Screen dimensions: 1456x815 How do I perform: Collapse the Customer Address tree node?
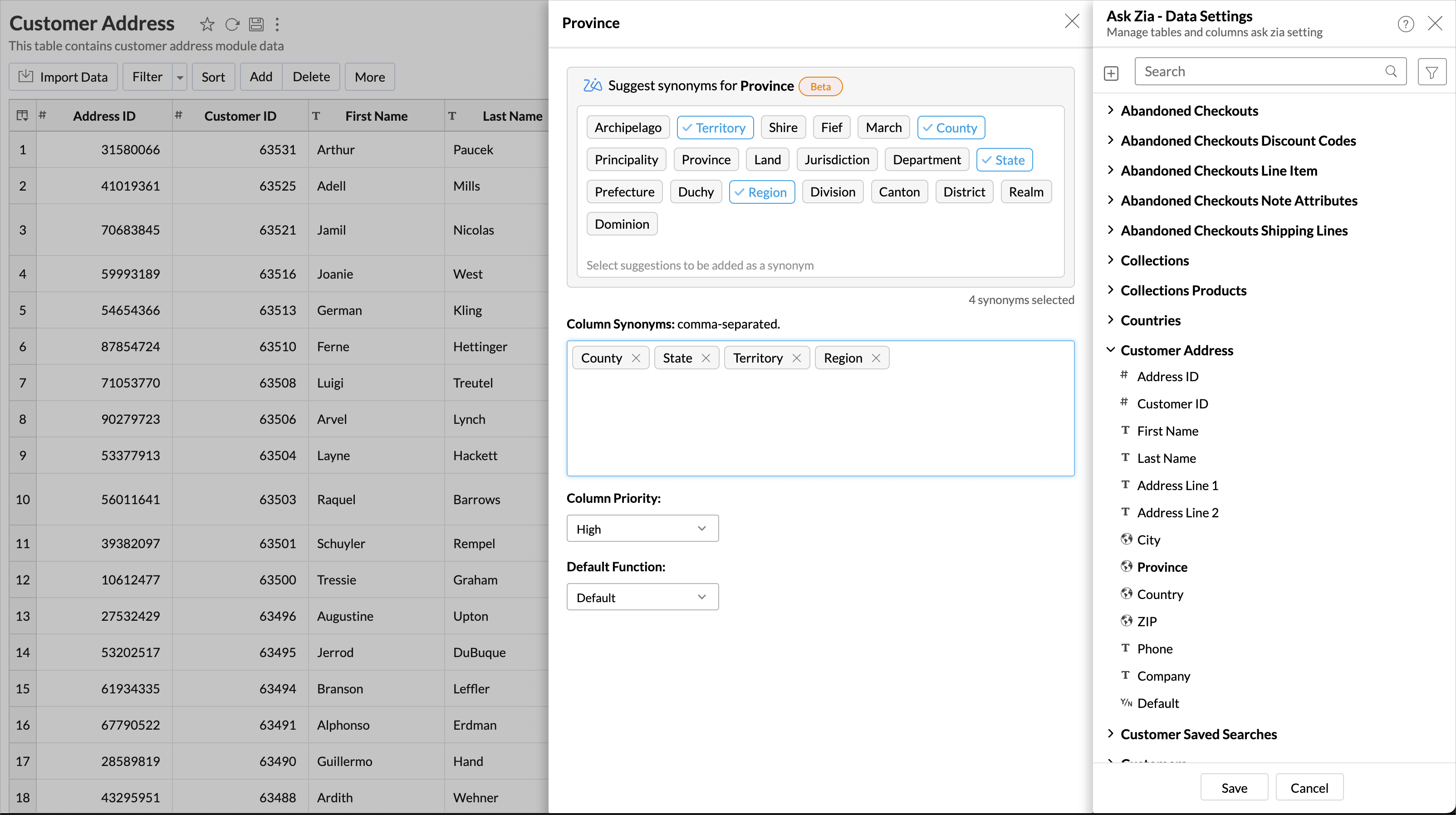click(x=1110, y=350)
